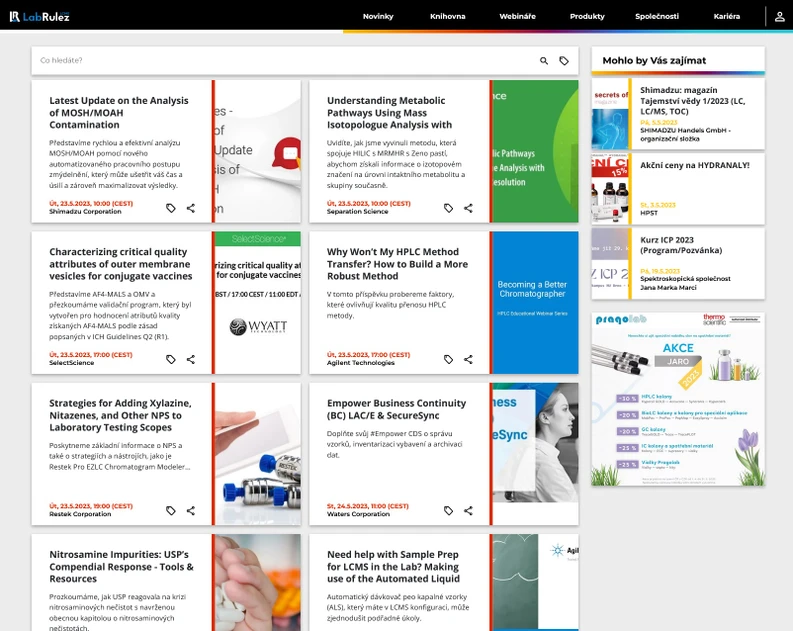
Task: Click the search magnifier icon
Action: coord(544,61)
